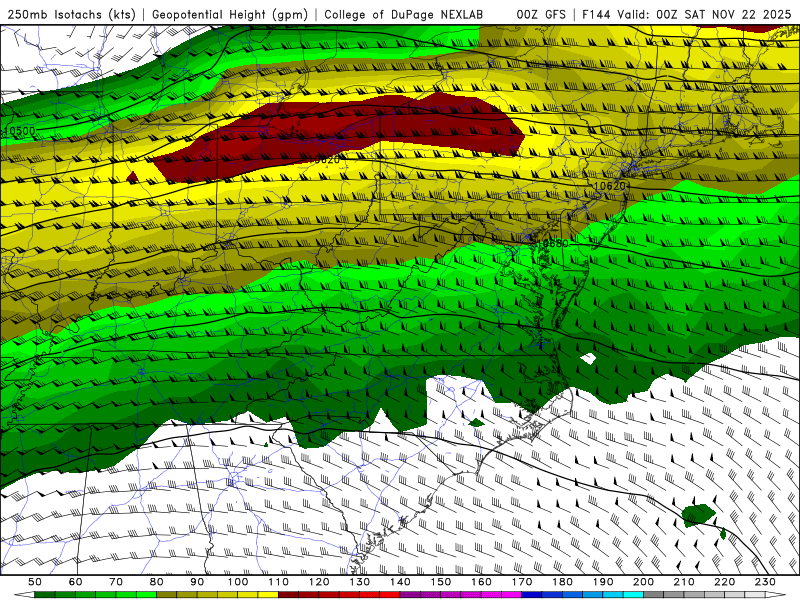Viewport: 800px width, 600px height.
Task: Click the 110 legend number
Action: [279, 582]
